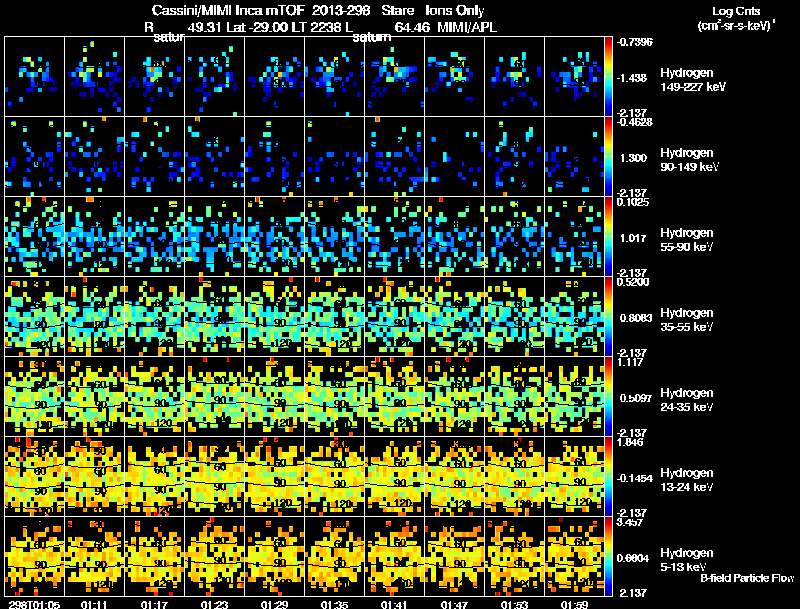Click the 01:35 time axis label
The width and height of the screenshot is (800, 609).
(334, 604)
